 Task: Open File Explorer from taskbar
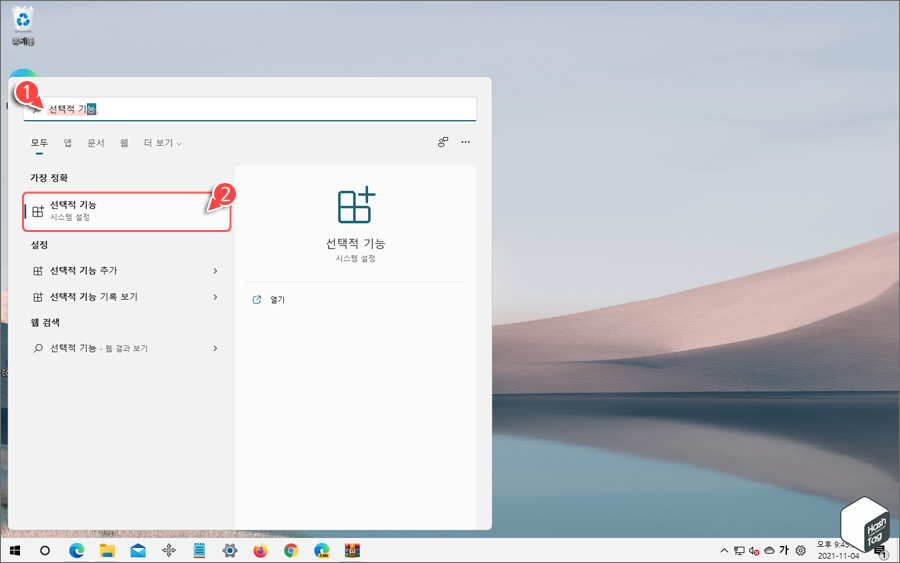tap(107, 551)
